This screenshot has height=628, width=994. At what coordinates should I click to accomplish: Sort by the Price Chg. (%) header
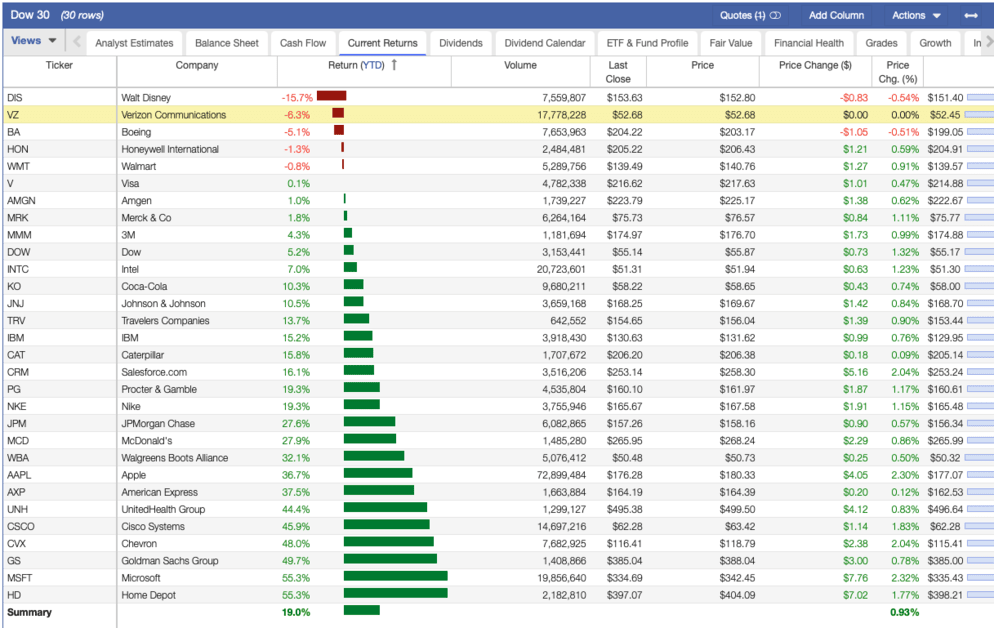coord(897,72)
